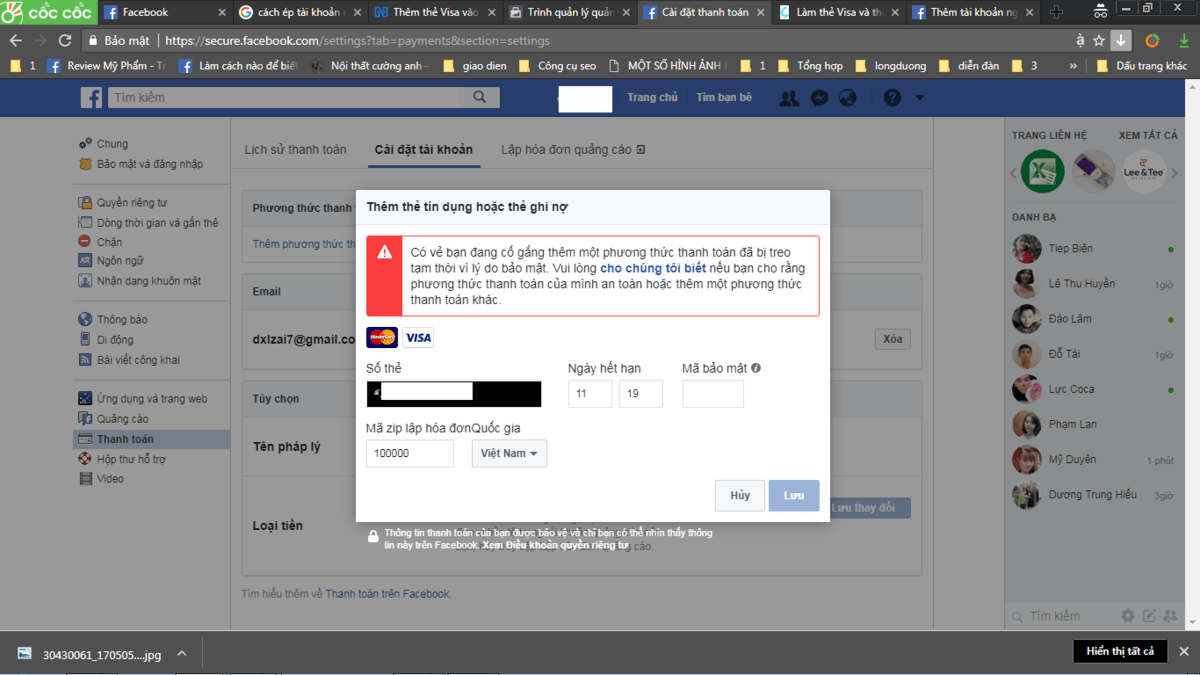
Task: Switch to the 'Trình quản lý quảng' tab
Action: pos(567,12)
